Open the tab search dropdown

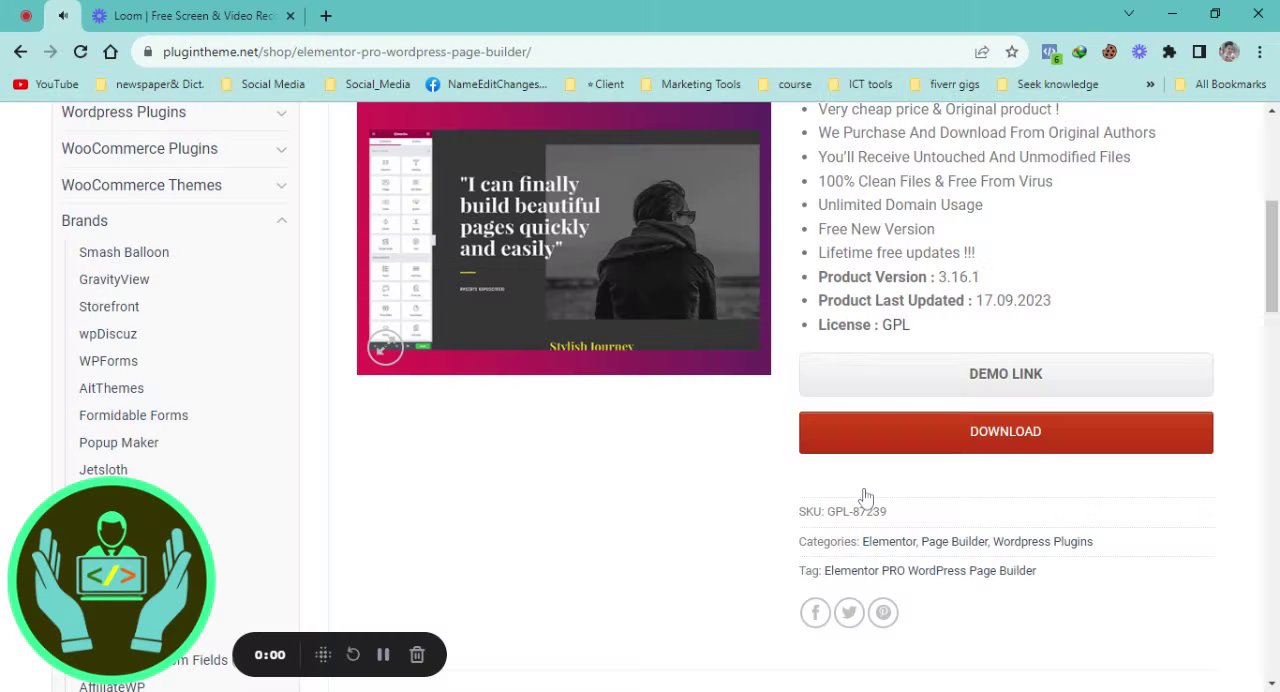[1129, 14]
